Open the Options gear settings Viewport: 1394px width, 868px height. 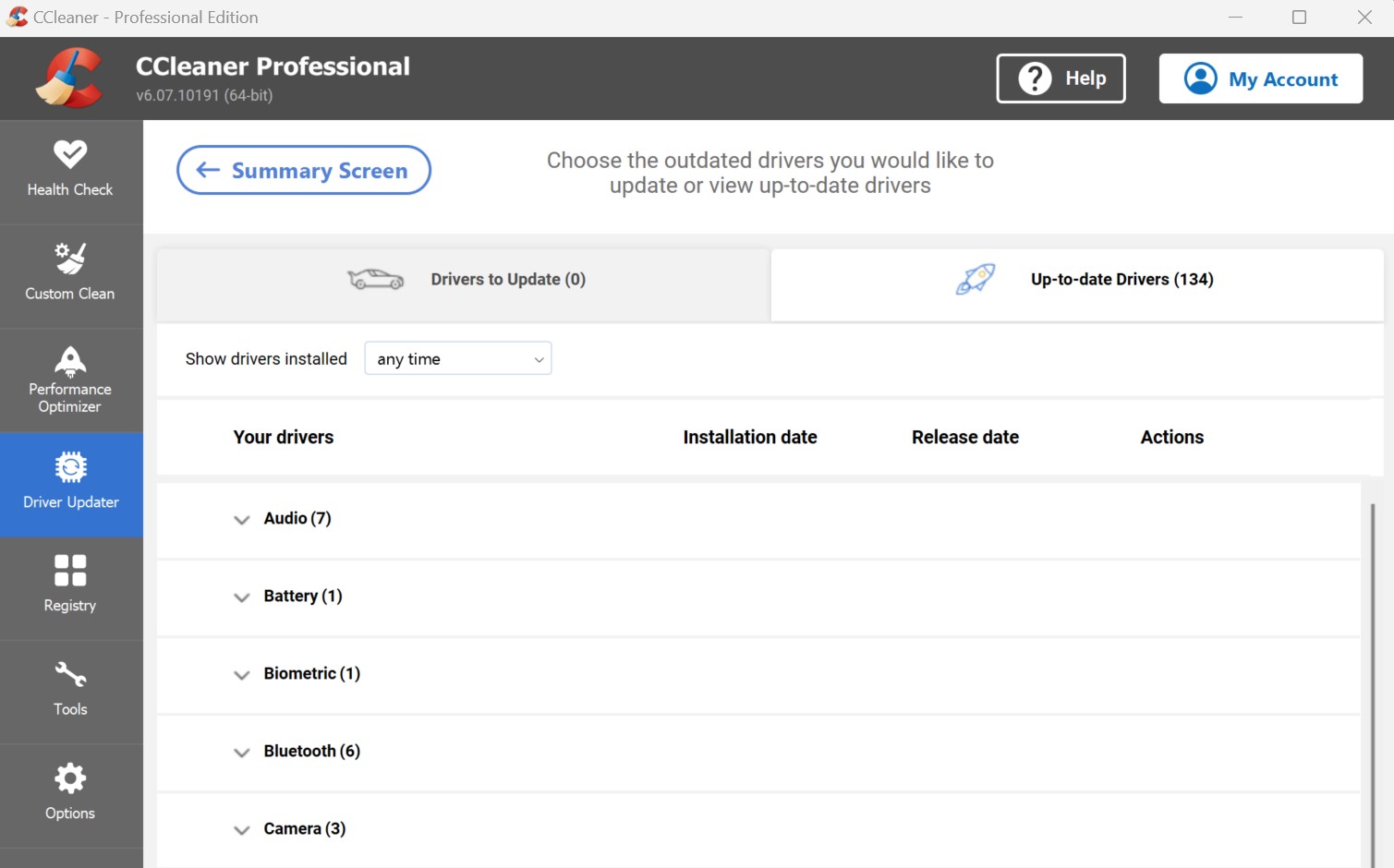tap(70, 794)
